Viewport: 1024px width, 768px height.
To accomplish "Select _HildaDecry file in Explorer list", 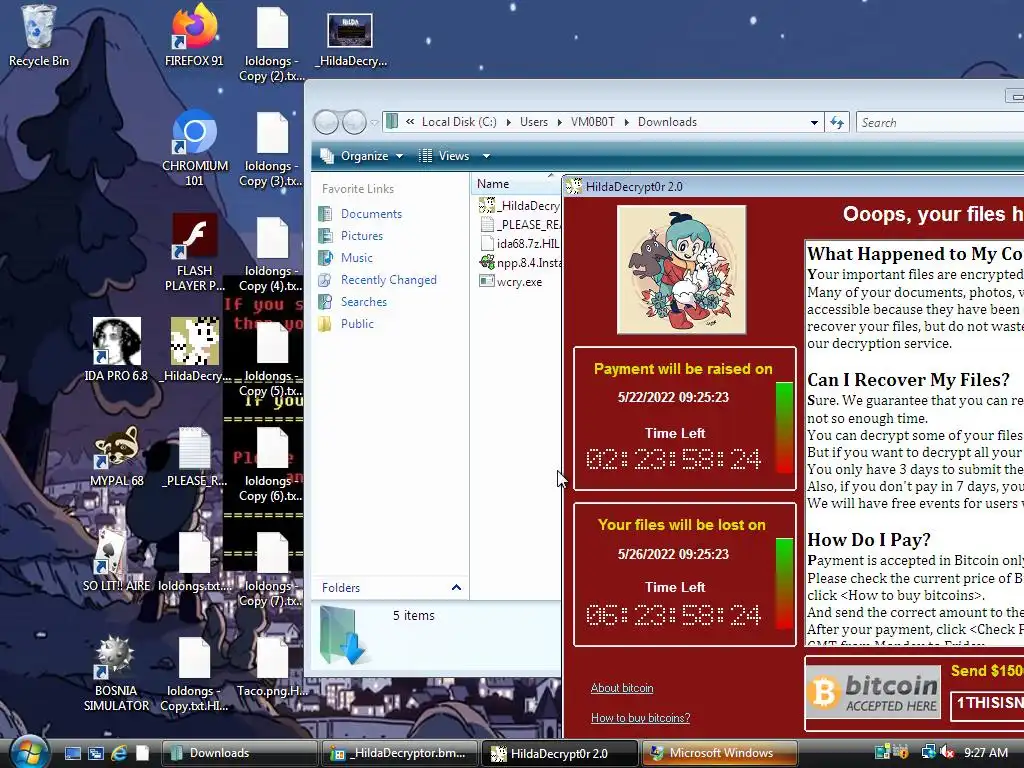I will (x=519, y=205).
